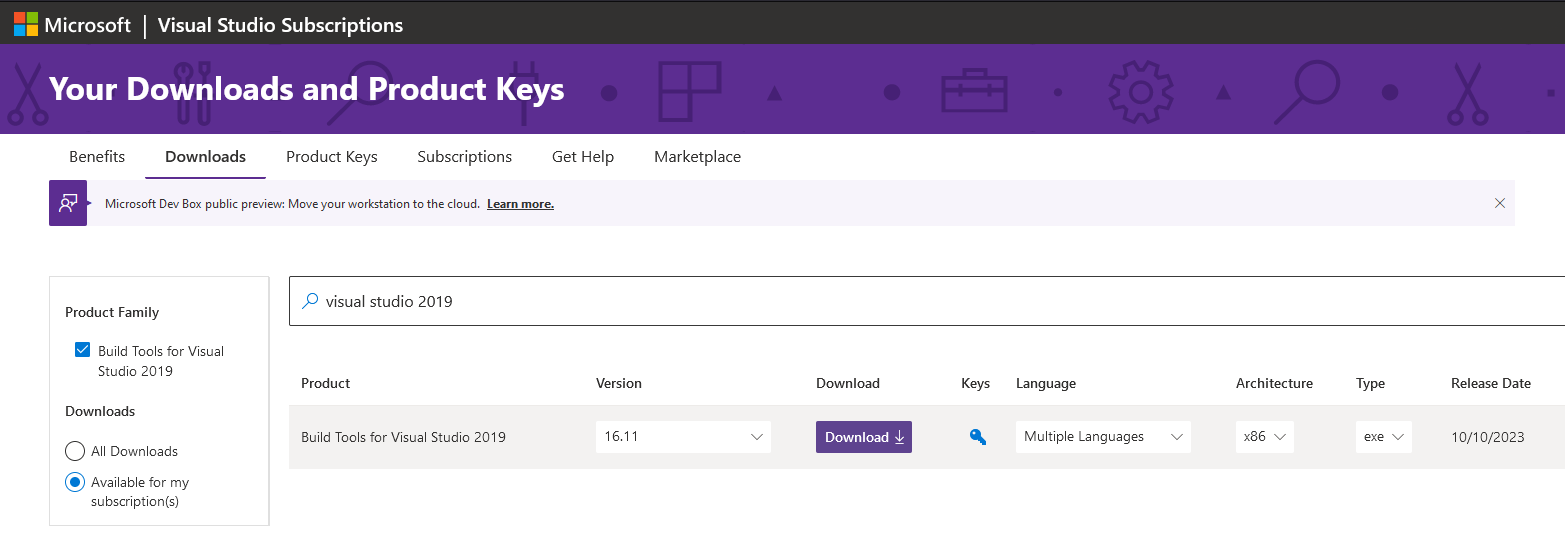The image size is (1565, 555).
Task: Select the All Downloads radio button
Action: tap(75, 451)
